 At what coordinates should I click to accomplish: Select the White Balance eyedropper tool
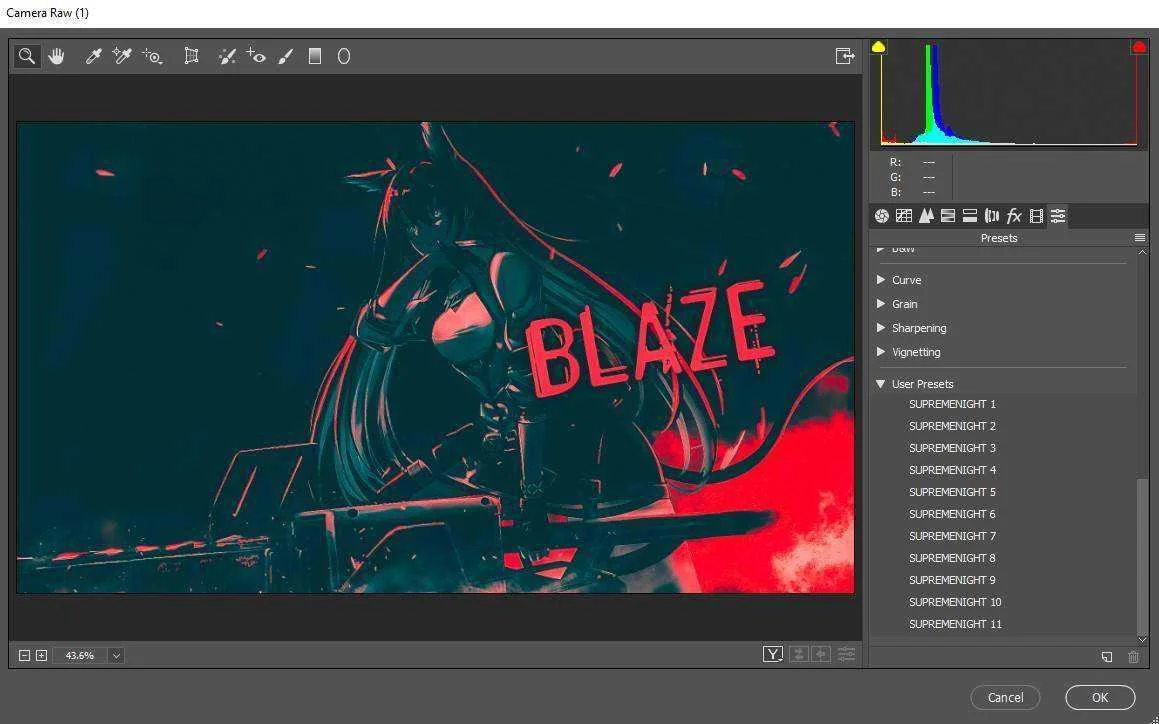(93, 56)
